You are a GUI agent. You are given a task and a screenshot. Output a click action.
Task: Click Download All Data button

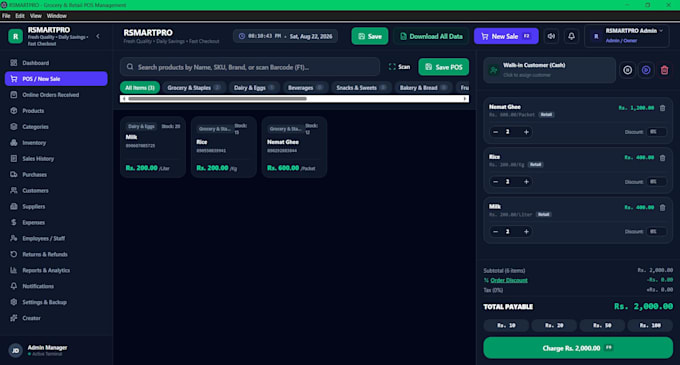tap(431, 36)
